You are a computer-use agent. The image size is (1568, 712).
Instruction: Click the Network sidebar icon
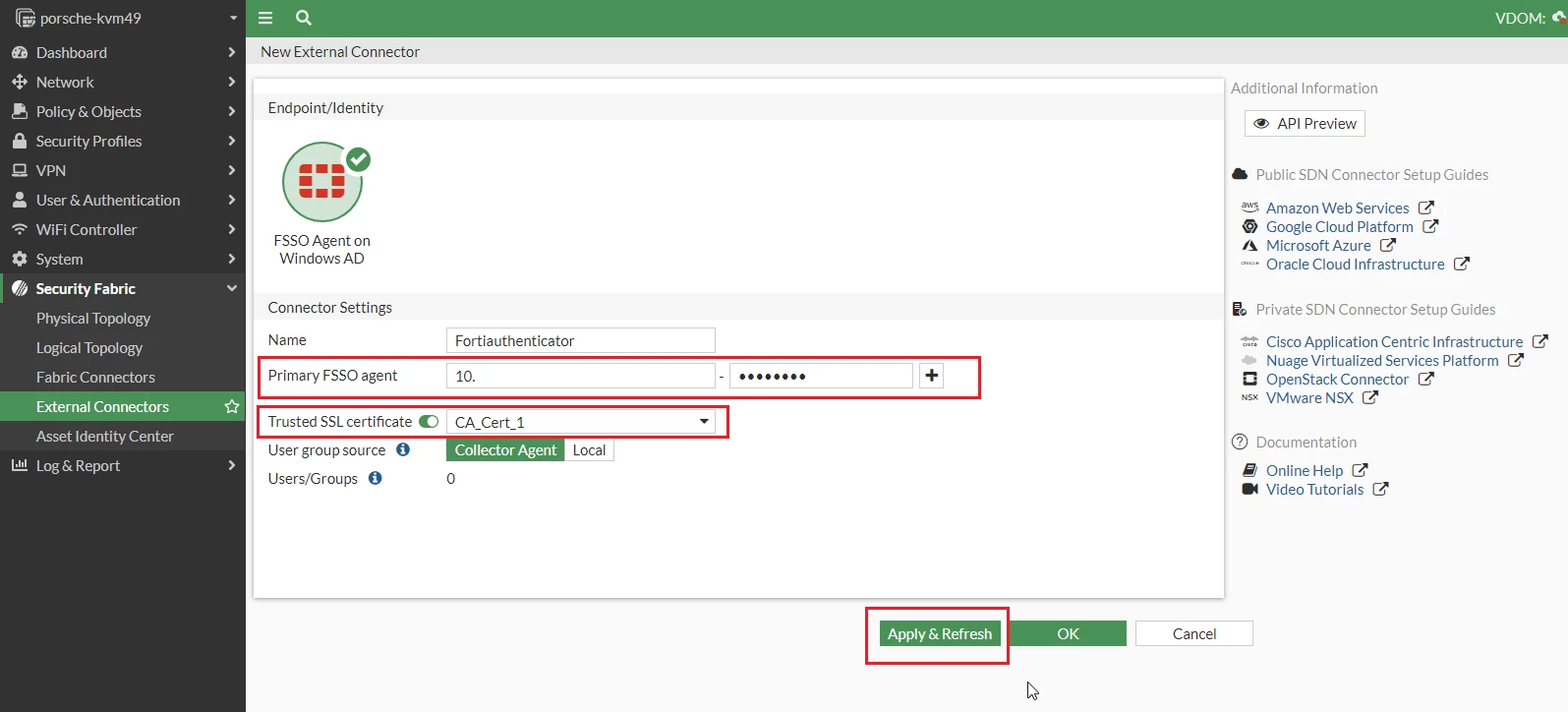tap(20, 82)
